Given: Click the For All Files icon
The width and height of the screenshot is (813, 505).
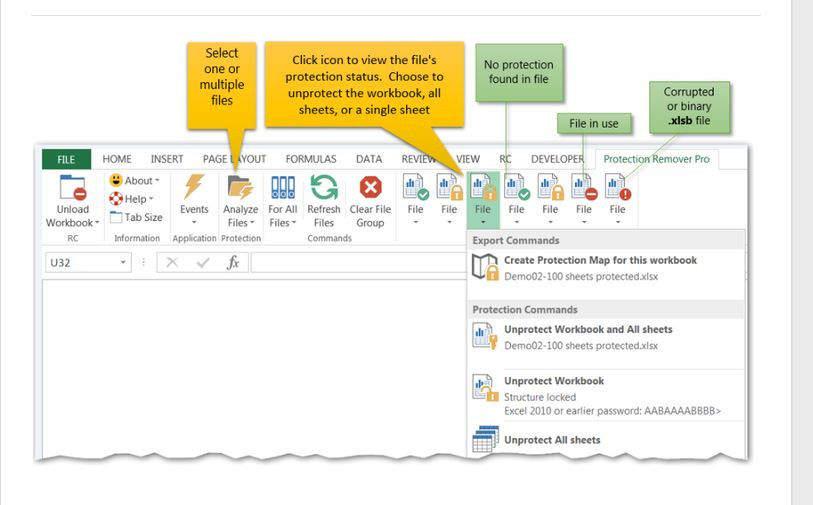Looking at the screenshot, I should [x=283, y=187].
